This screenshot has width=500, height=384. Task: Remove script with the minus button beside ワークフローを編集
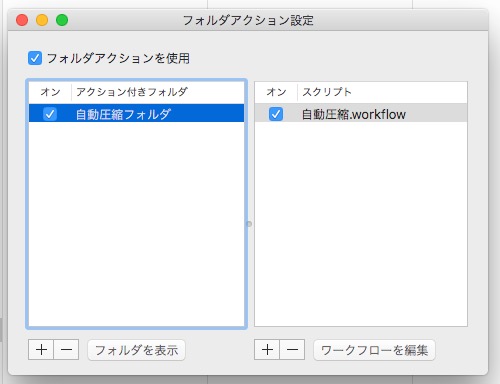(x=292, y=350)
